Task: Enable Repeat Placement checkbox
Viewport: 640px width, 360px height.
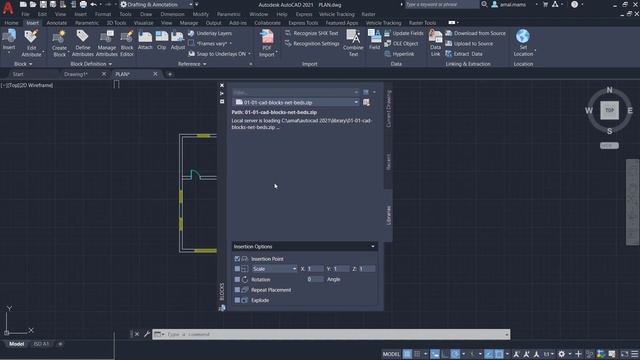Action: click(237, 290)
